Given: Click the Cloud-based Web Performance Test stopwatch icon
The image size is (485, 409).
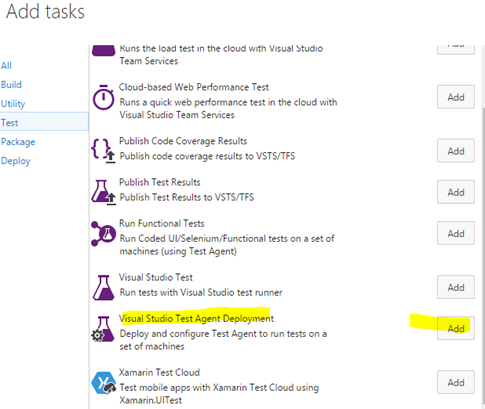Looking at the screenshot, I should (103, 98).
